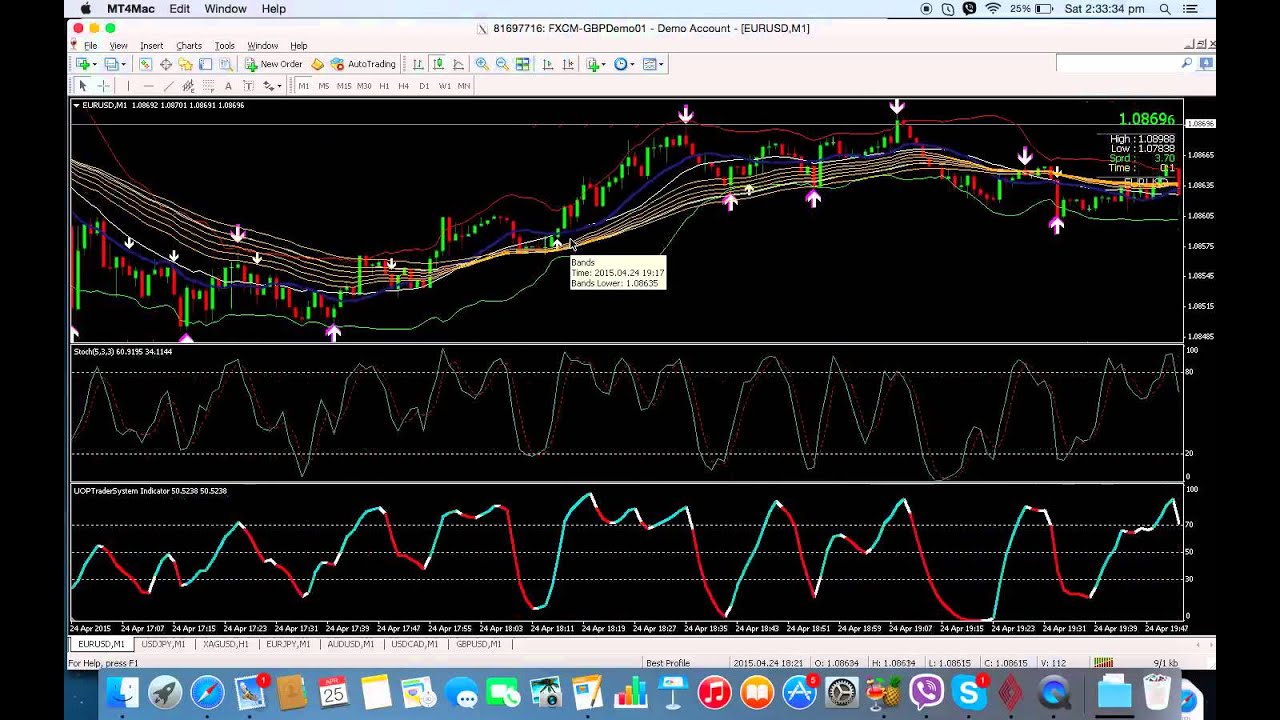This screenshot has height=720, width=1280.
Task: Select the standard arrow cursor
Action: pyautogui.click(x=83, y=86)
